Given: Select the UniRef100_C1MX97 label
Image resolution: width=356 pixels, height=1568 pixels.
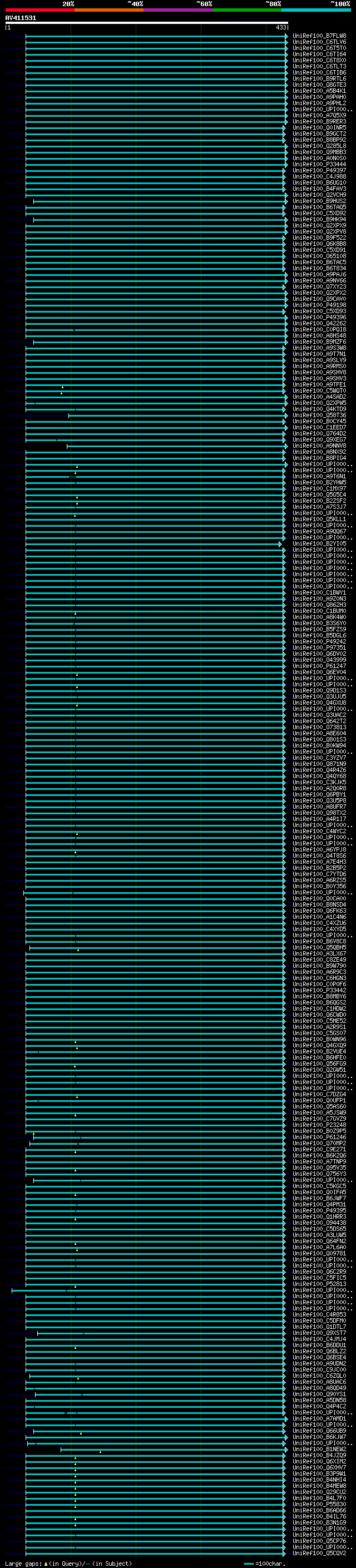Looking at the screenshot, I should tap(319, 489).
